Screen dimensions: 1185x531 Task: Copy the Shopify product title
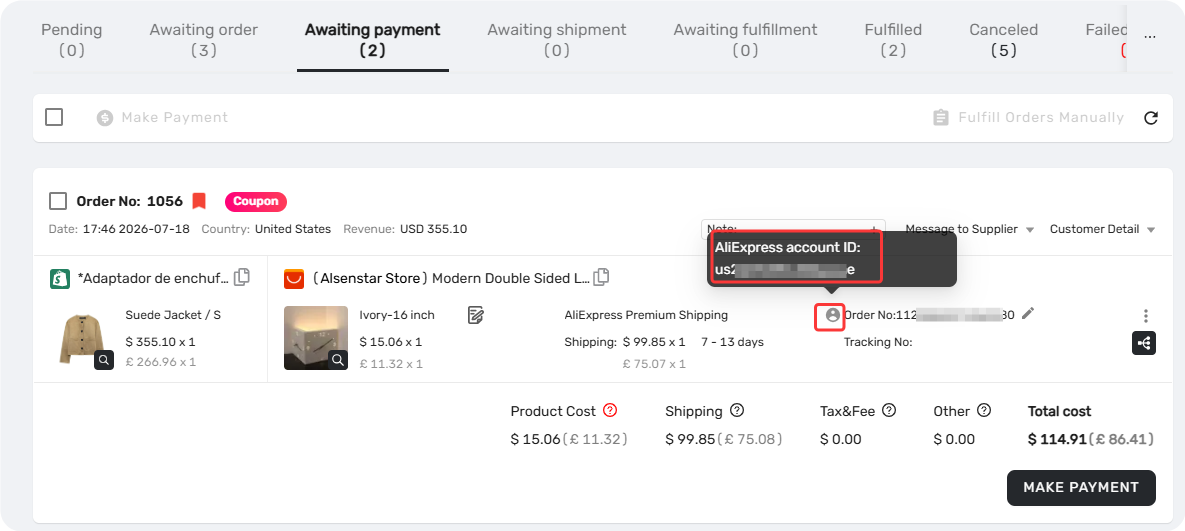point(242,277)
